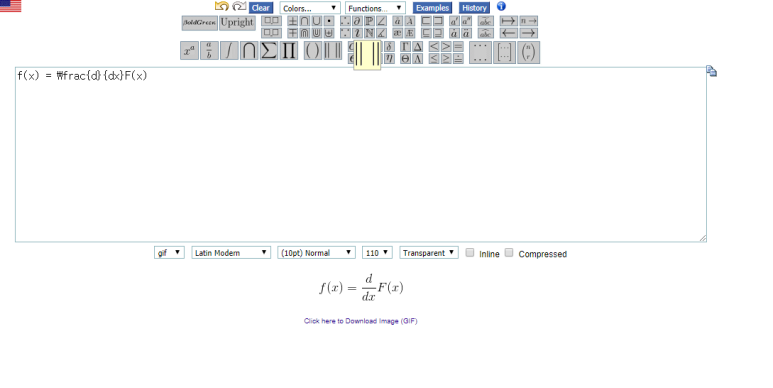773x388 pixels.
Task: Insert the product Pi symbol
Action: [x=289, y=51]
